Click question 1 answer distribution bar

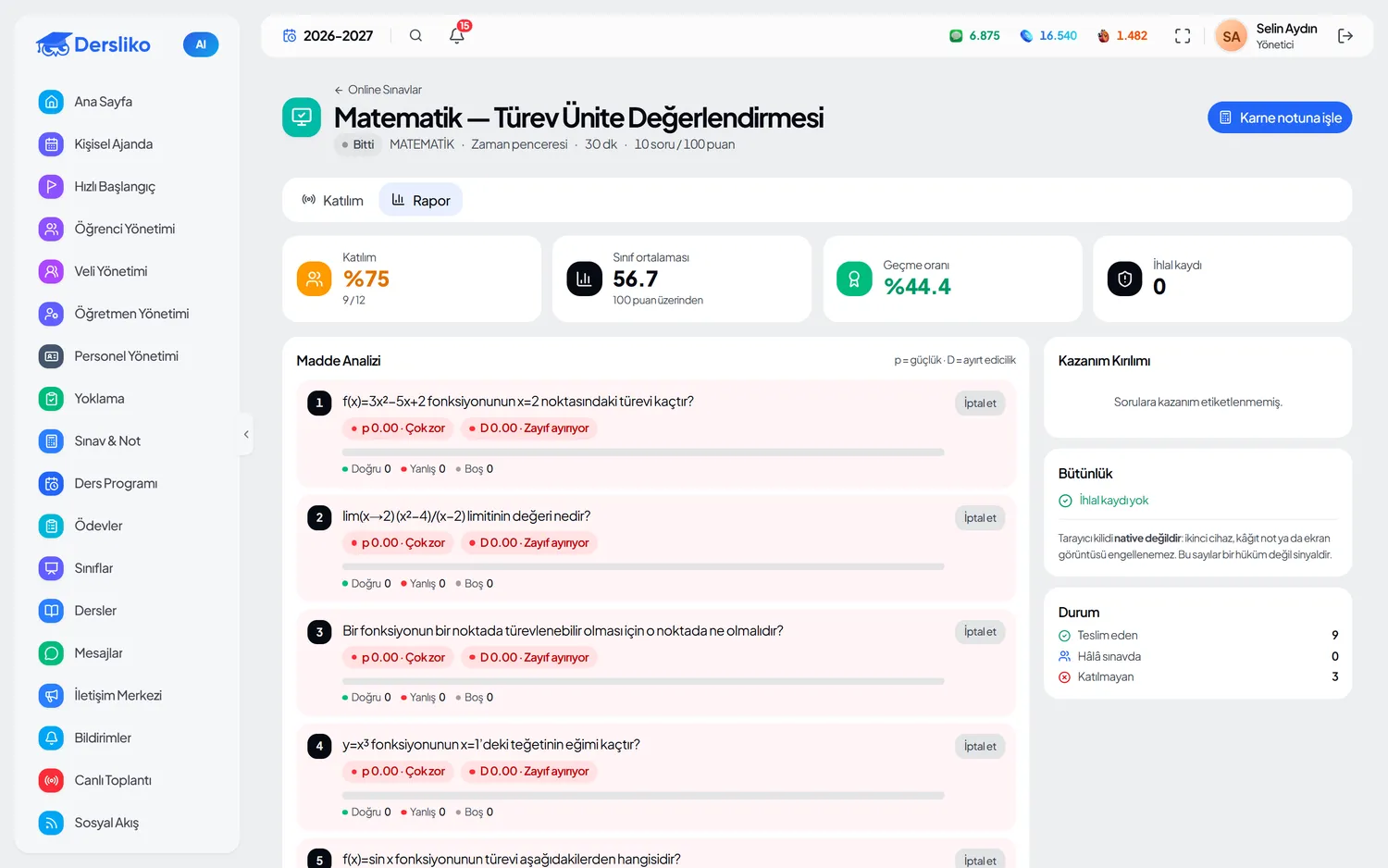(x=643, y=453)
